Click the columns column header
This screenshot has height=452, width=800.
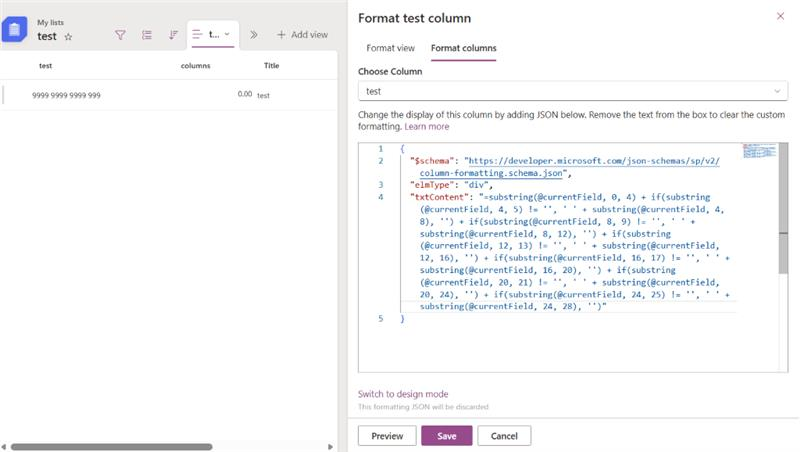tap(195, 66)
